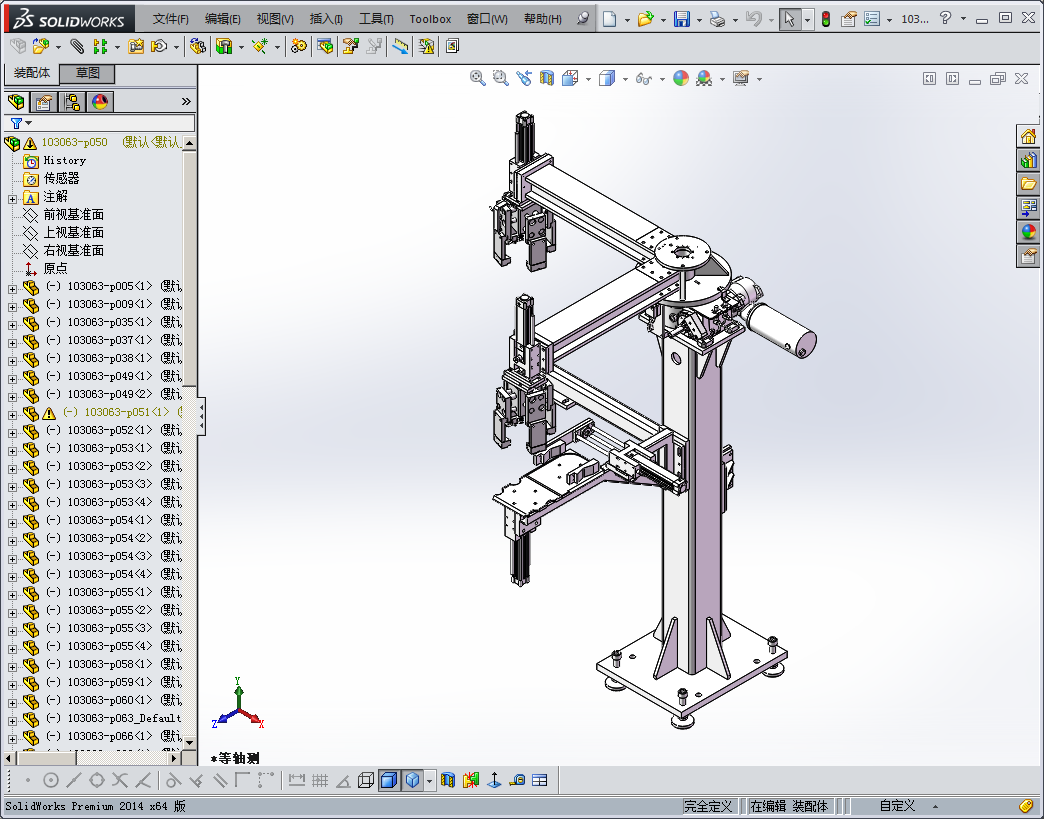Select component 103063-p063_Default

click(x=124, y=718)
